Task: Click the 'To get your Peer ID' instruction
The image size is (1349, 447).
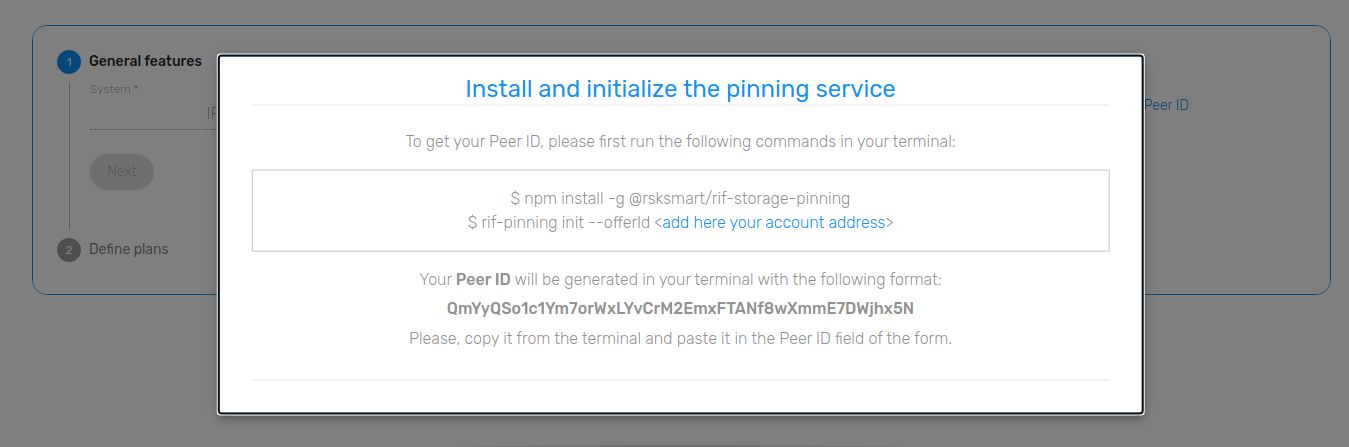Action: pos(680,141)
